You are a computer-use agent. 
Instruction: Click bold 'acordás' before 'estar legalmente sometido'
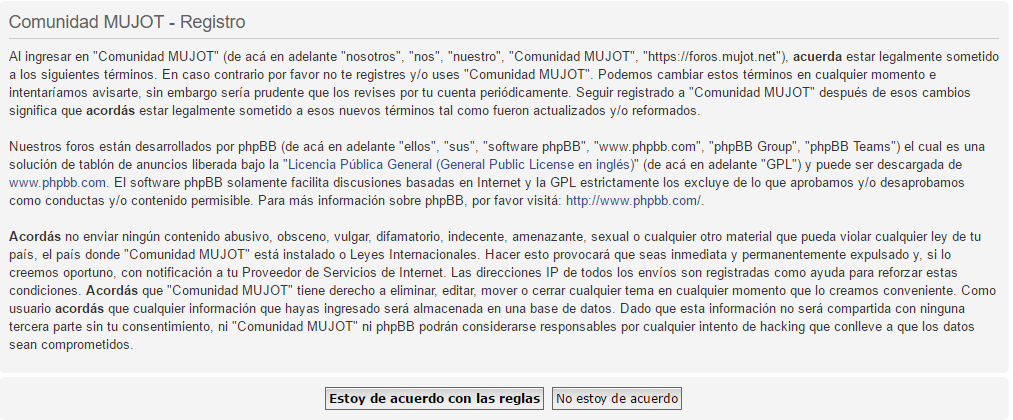click(110, 108)
